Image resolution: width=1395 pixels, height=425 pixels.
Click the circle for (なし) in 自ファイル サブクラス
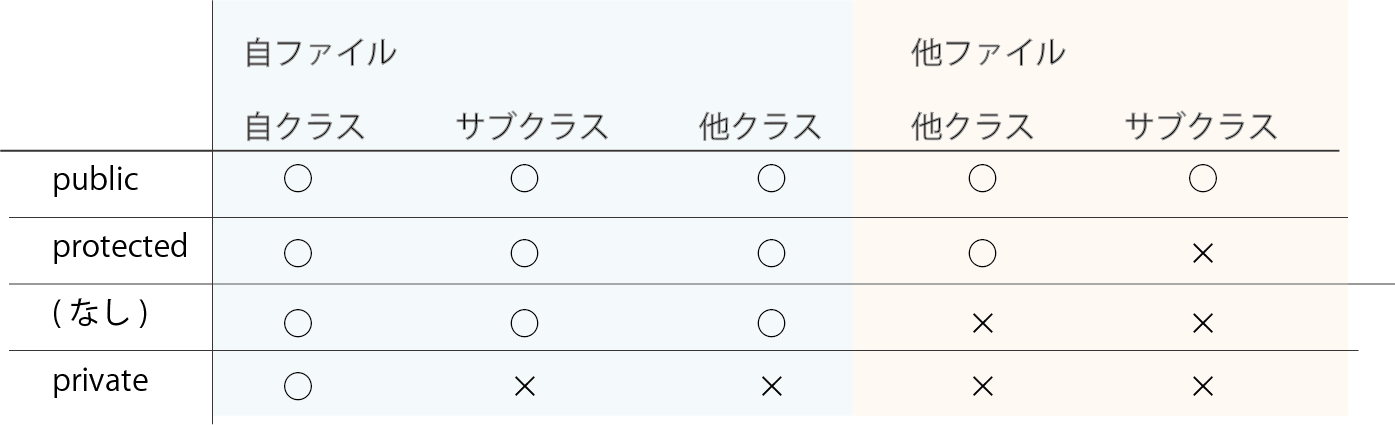pyautogui.click(x=524, y=322)
